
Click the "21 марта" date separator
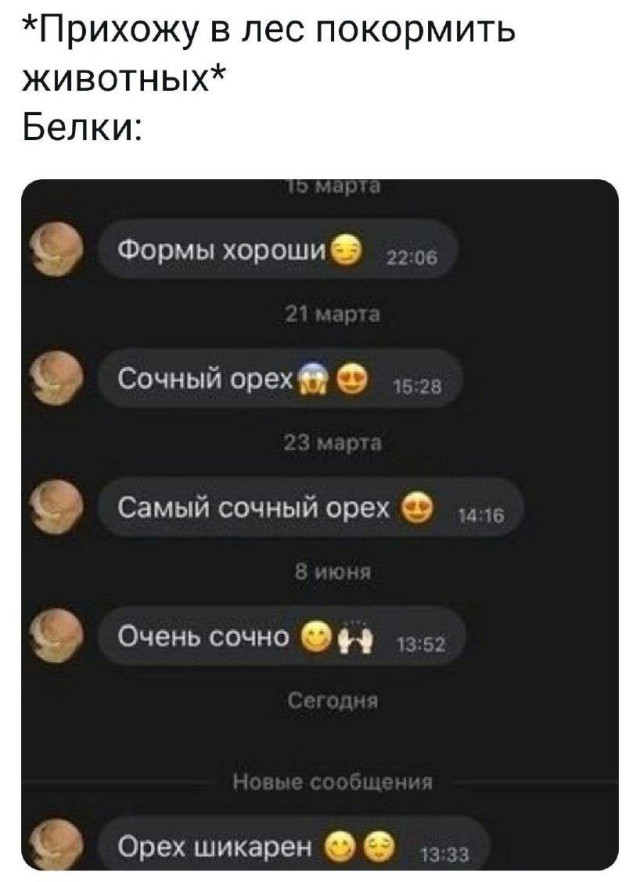click(332, 316)
